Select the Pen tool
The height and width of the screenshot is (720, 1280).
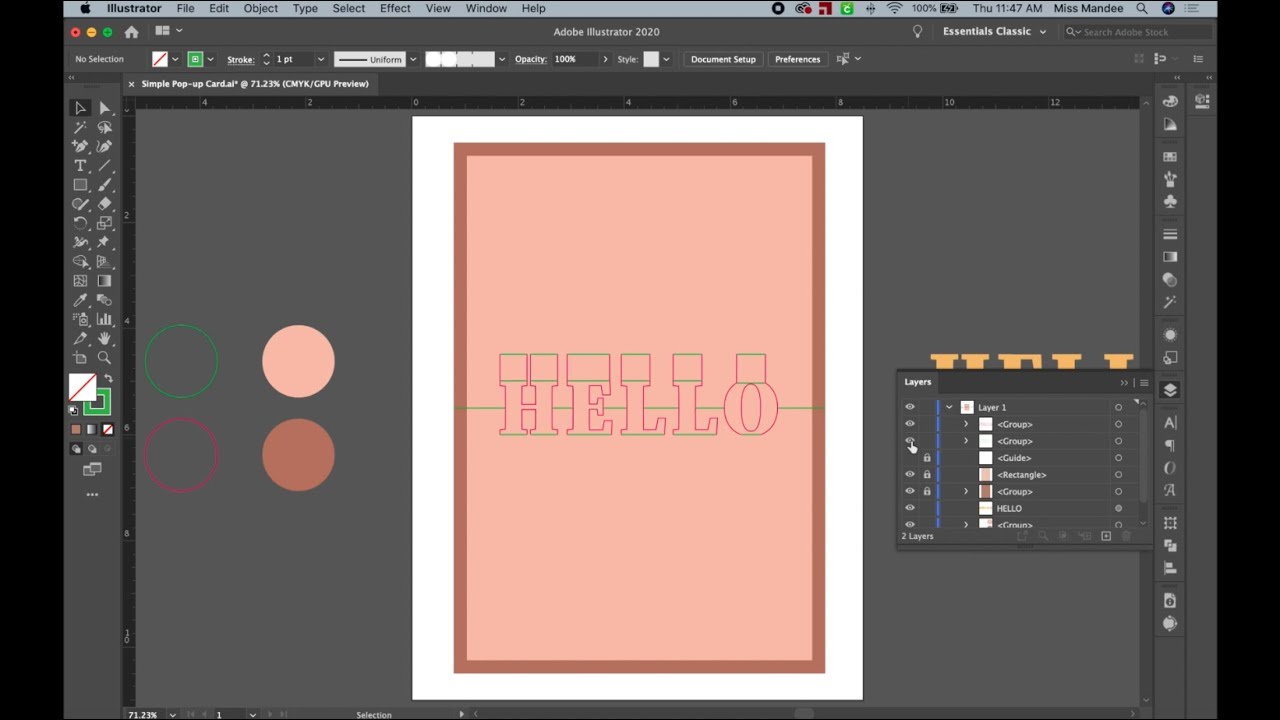pos(80,146)
